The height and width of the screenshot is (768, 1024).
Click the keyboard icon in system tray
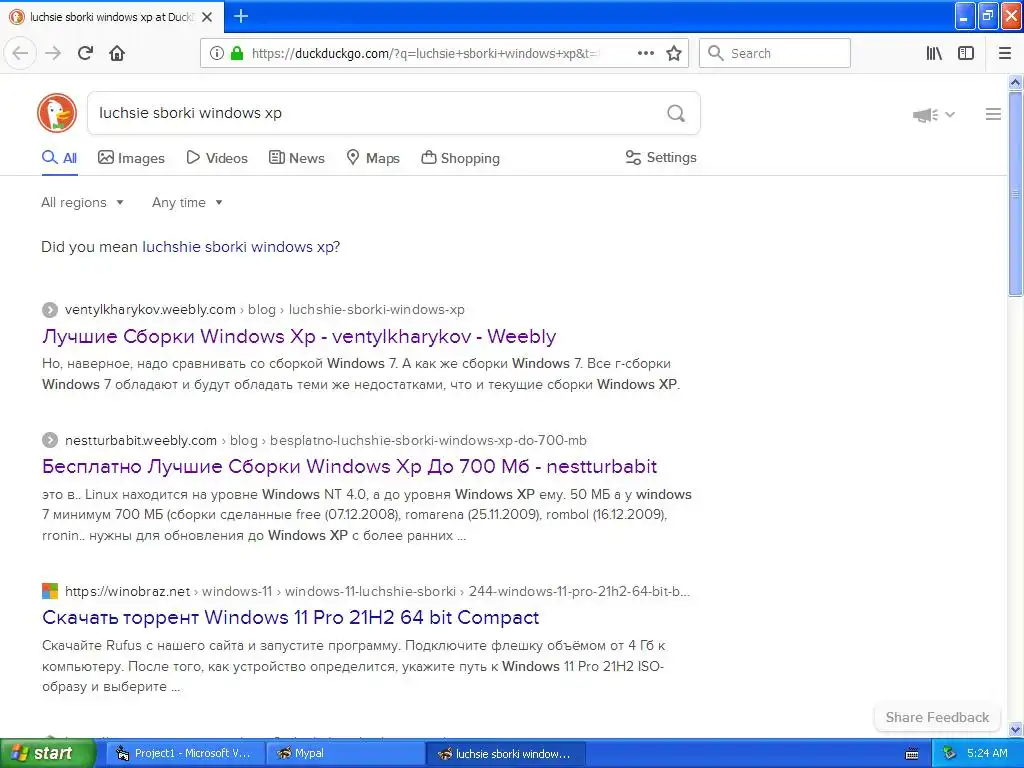coord(912,754)
